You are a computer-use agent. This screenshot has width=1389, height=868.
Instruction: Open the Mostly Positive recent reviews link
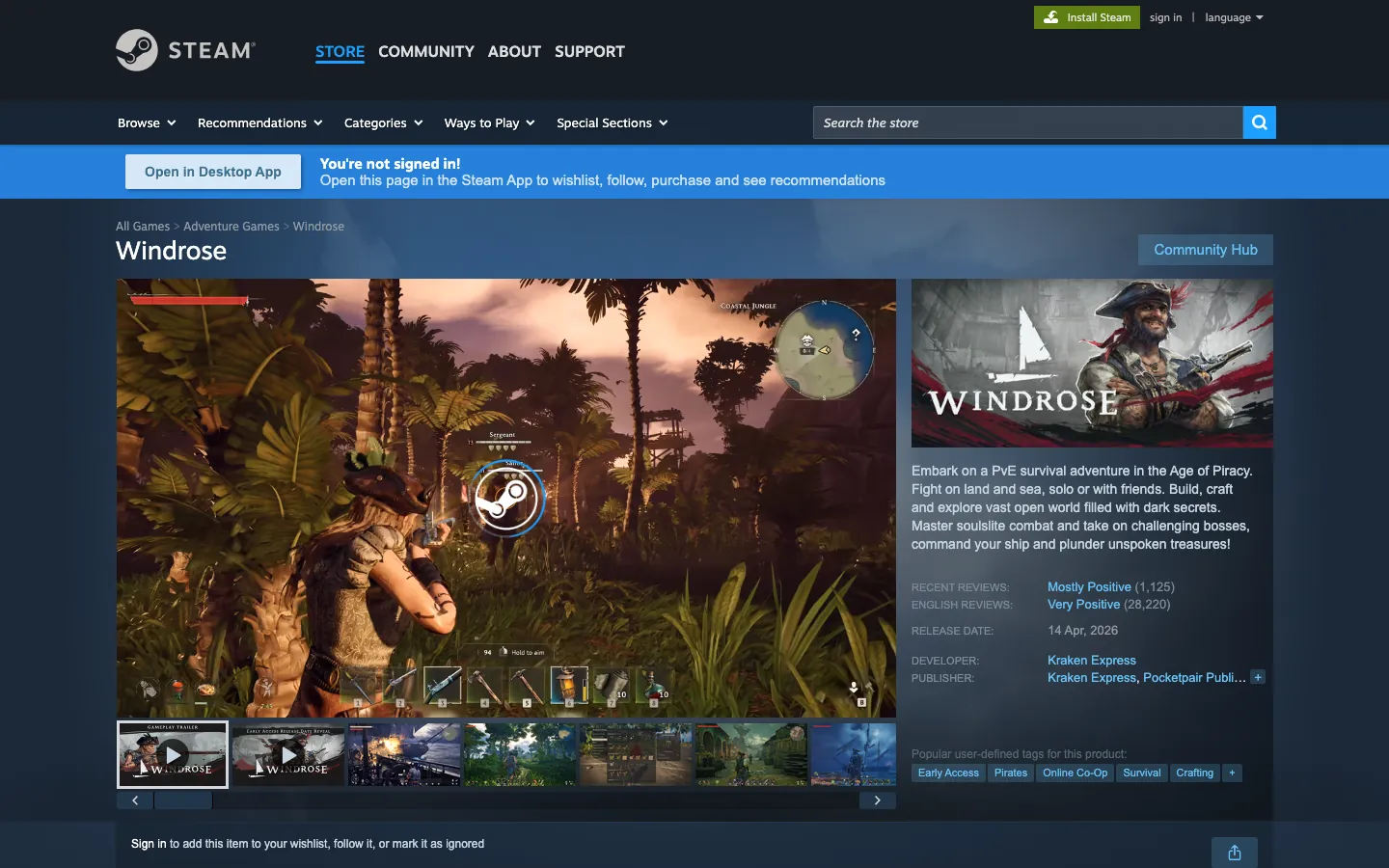(1089, 586)
